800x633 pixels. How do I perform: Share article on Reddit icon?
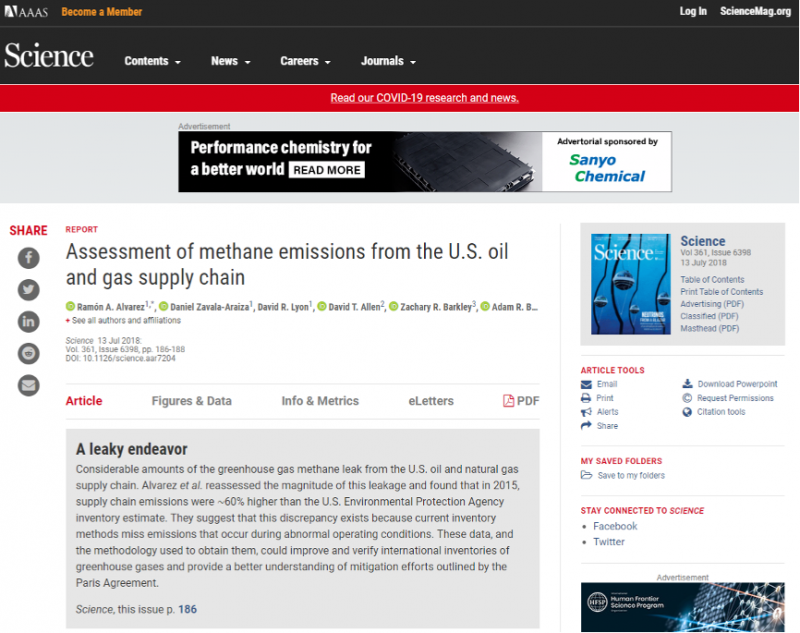(29, 353)
